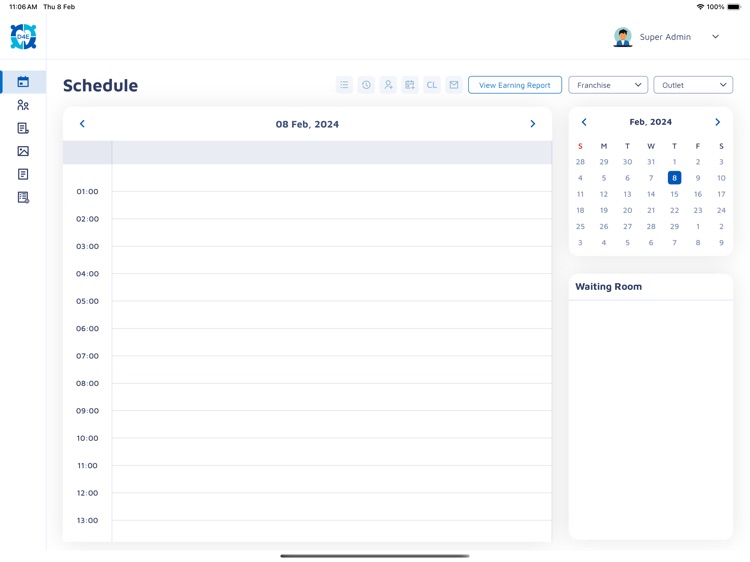Show next month in mini calendar
Viewport: 750px width, 562px height.
717,122
